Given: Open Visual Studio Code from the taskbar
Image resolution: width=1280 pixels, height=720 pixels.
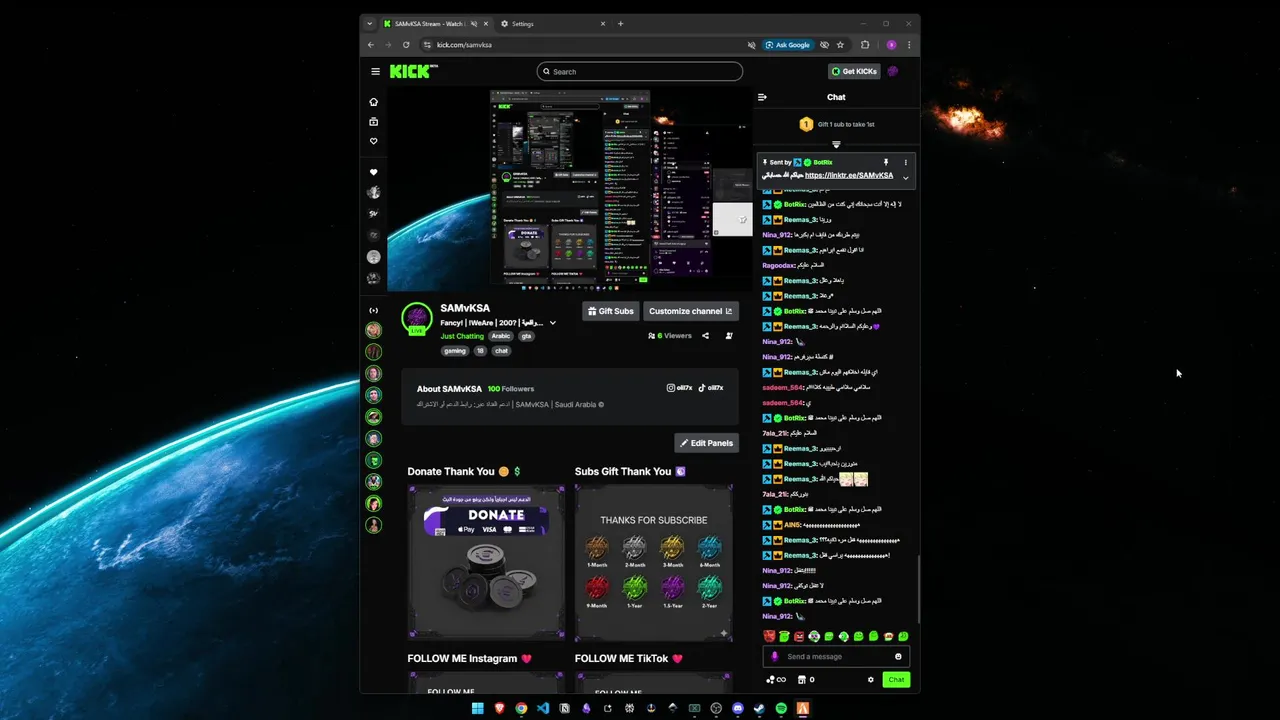Looking at the screenshot, I should [543, 708].
